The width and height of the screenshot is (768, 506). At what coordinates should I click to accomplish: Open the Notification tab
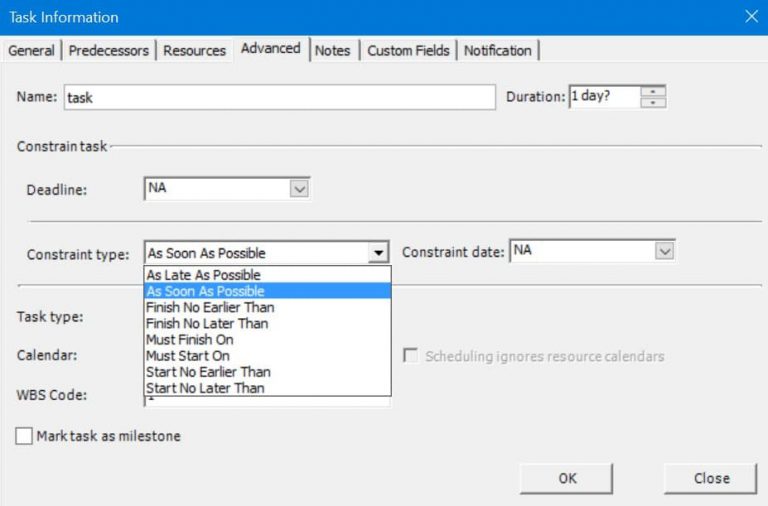point(497,50)
